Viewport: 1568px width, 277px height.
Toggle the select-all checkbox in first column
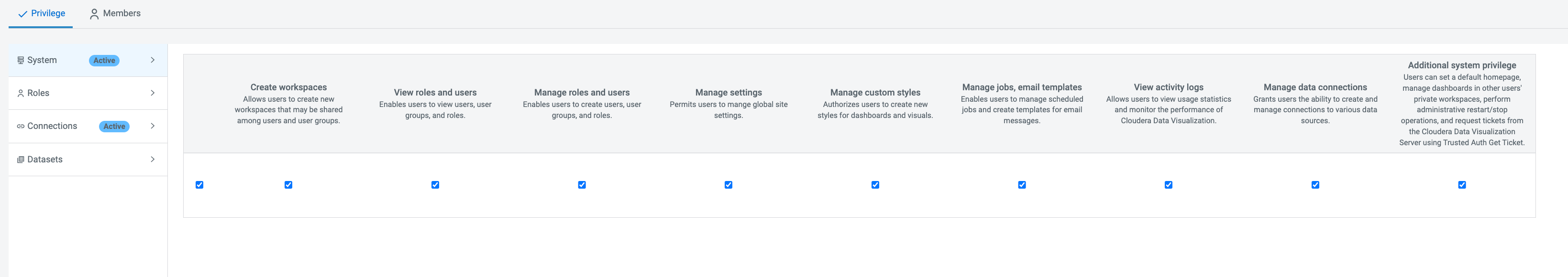coord(199,185)
